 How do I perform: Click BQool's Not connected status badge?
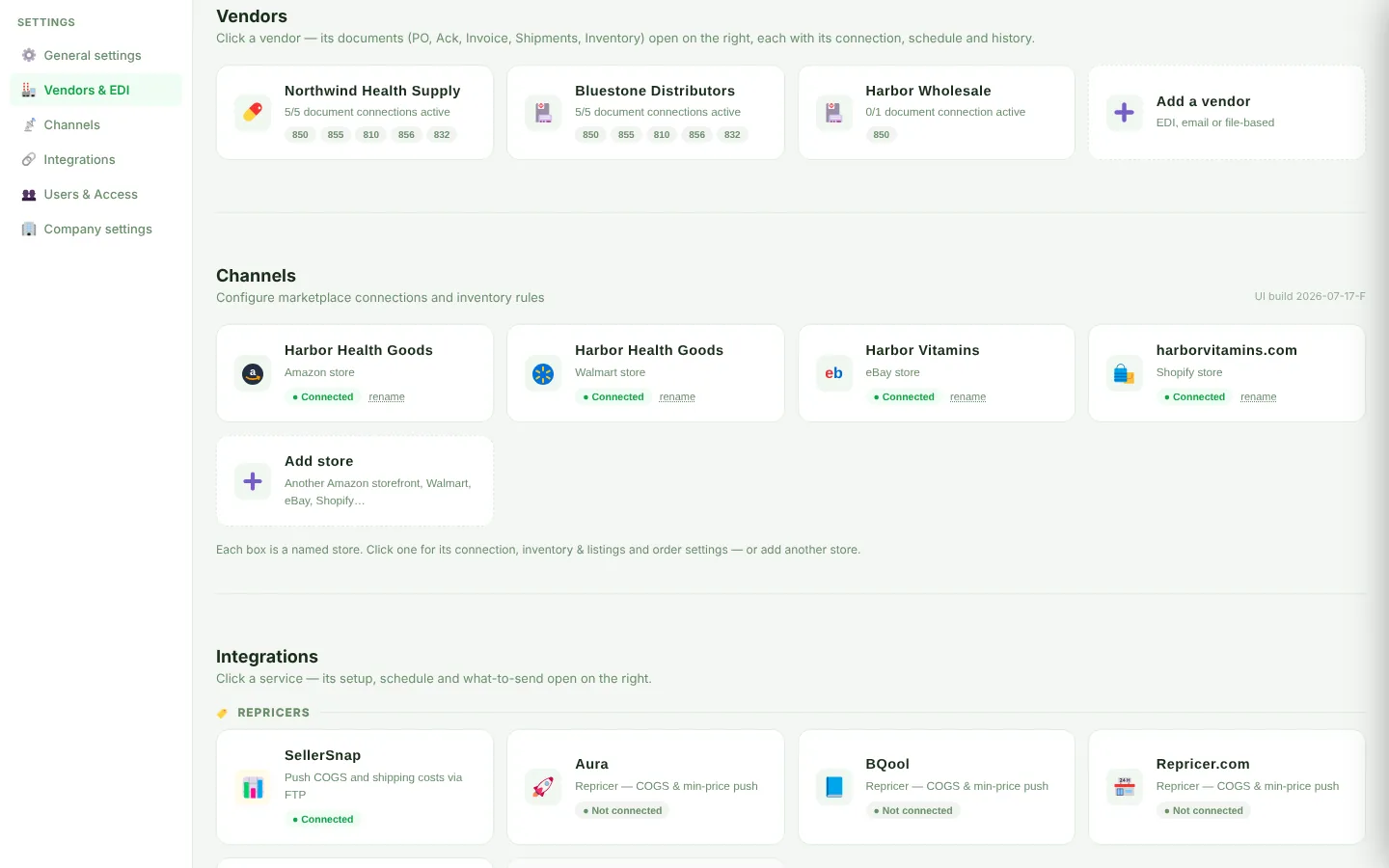click(913, 810)
